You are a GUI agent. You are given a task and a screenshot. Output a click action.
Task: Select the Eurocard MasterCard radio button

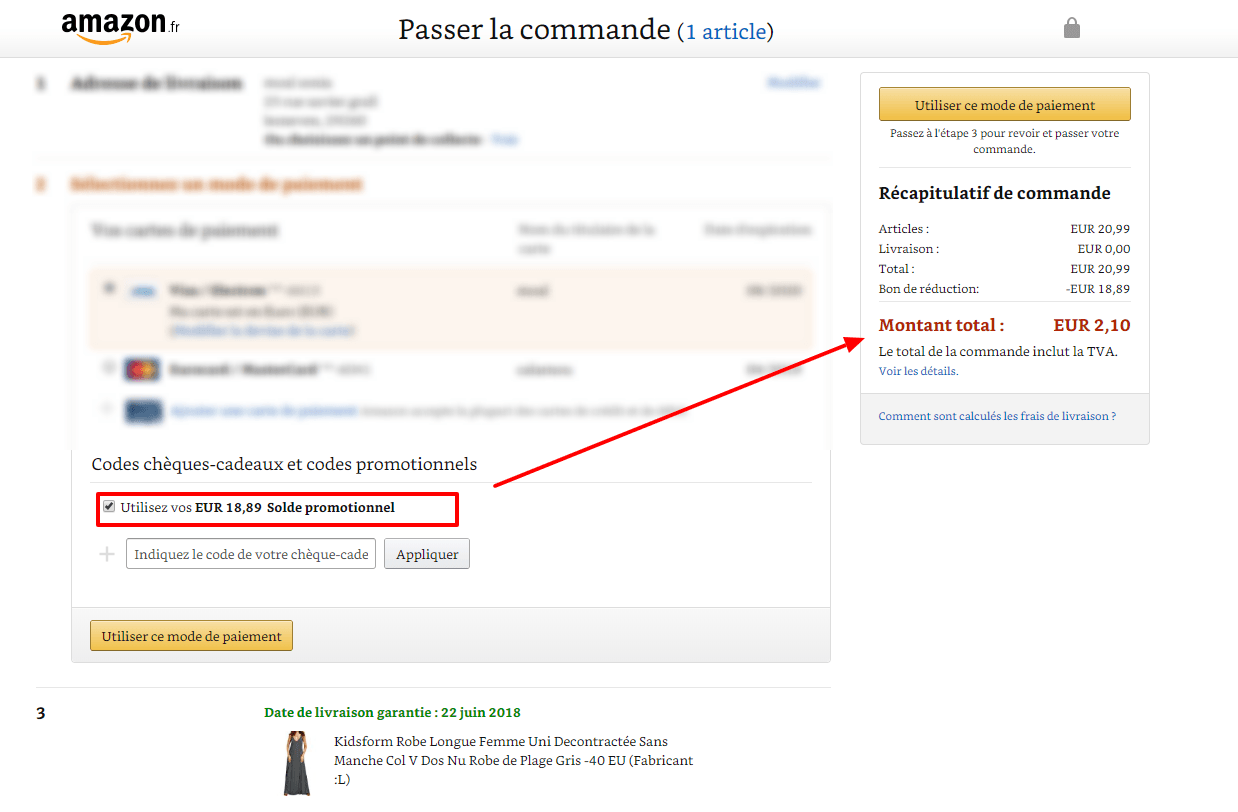click(108, 368)
